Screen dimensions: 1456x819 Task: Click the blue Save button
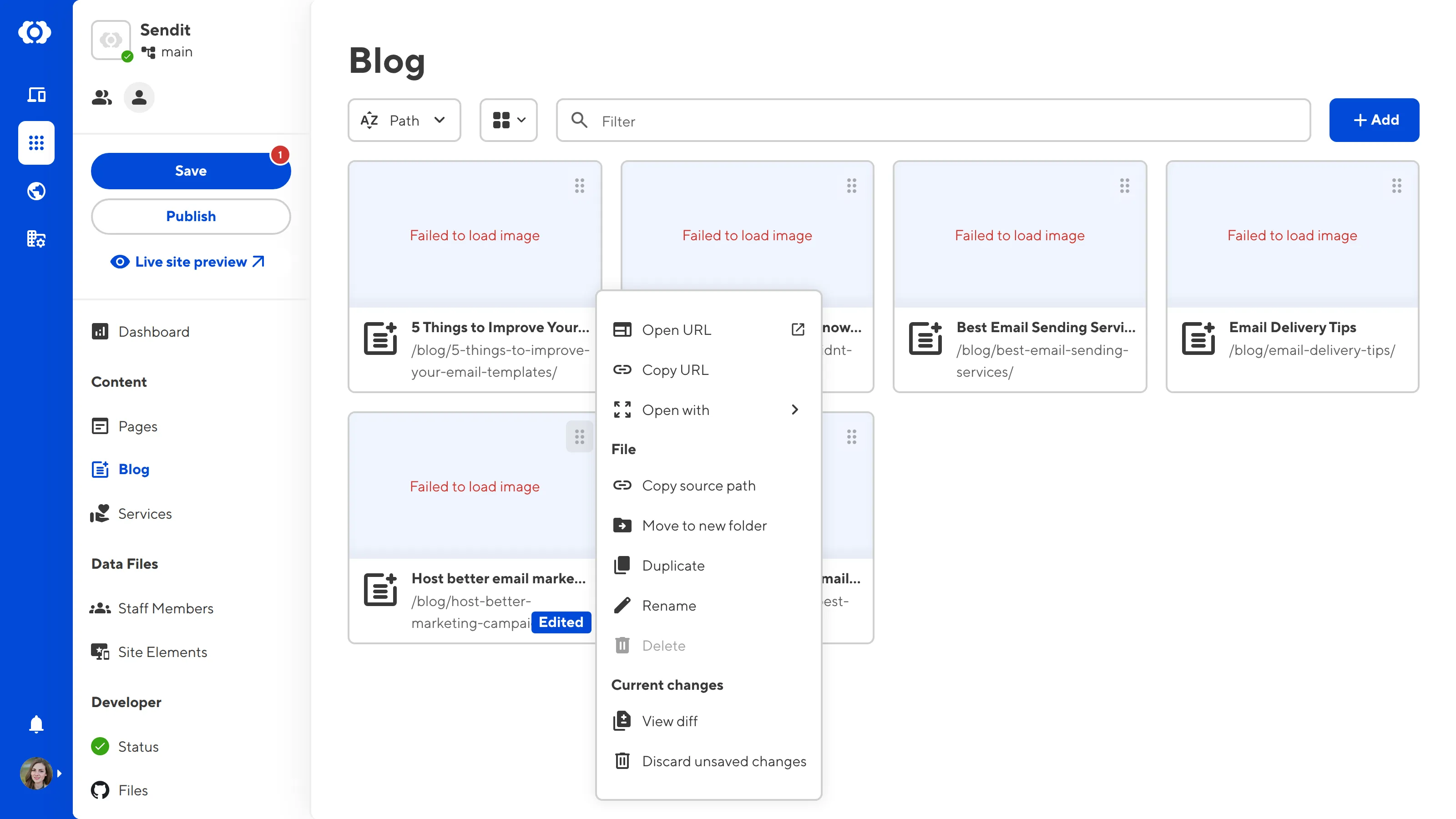click(x=191, y=171)
